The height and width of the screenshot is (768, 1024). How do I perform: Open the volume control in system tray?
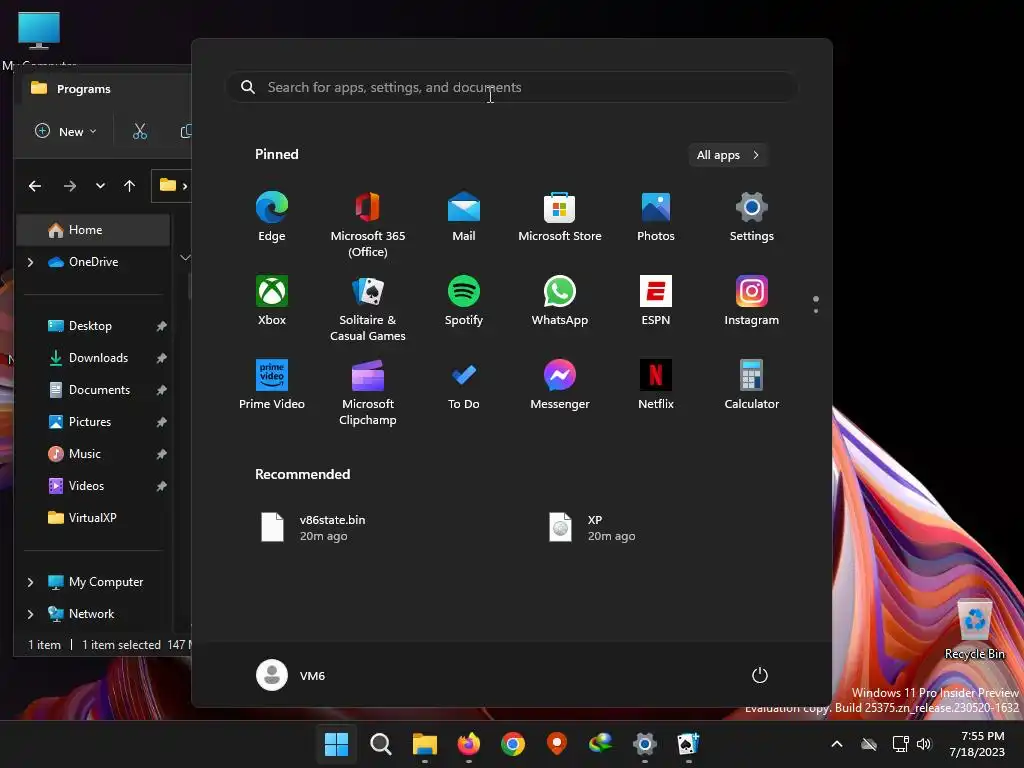pos(924,744)
